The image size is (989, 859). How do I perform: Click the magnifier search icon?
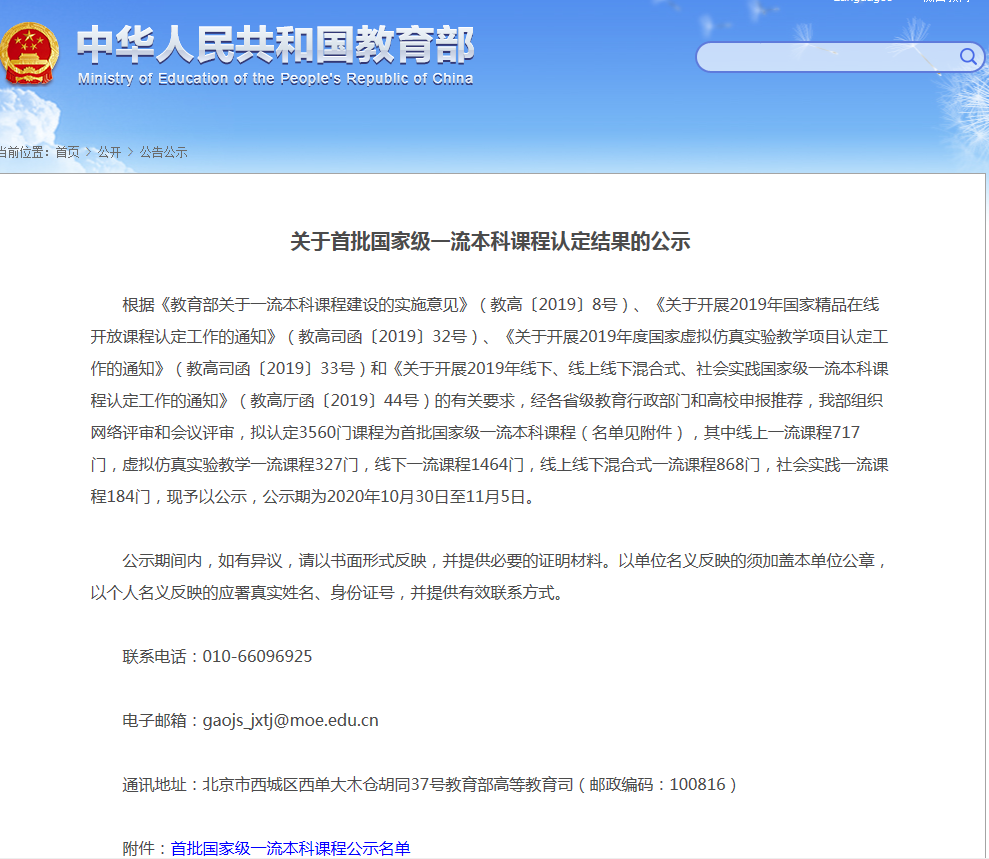coord(968,57)
